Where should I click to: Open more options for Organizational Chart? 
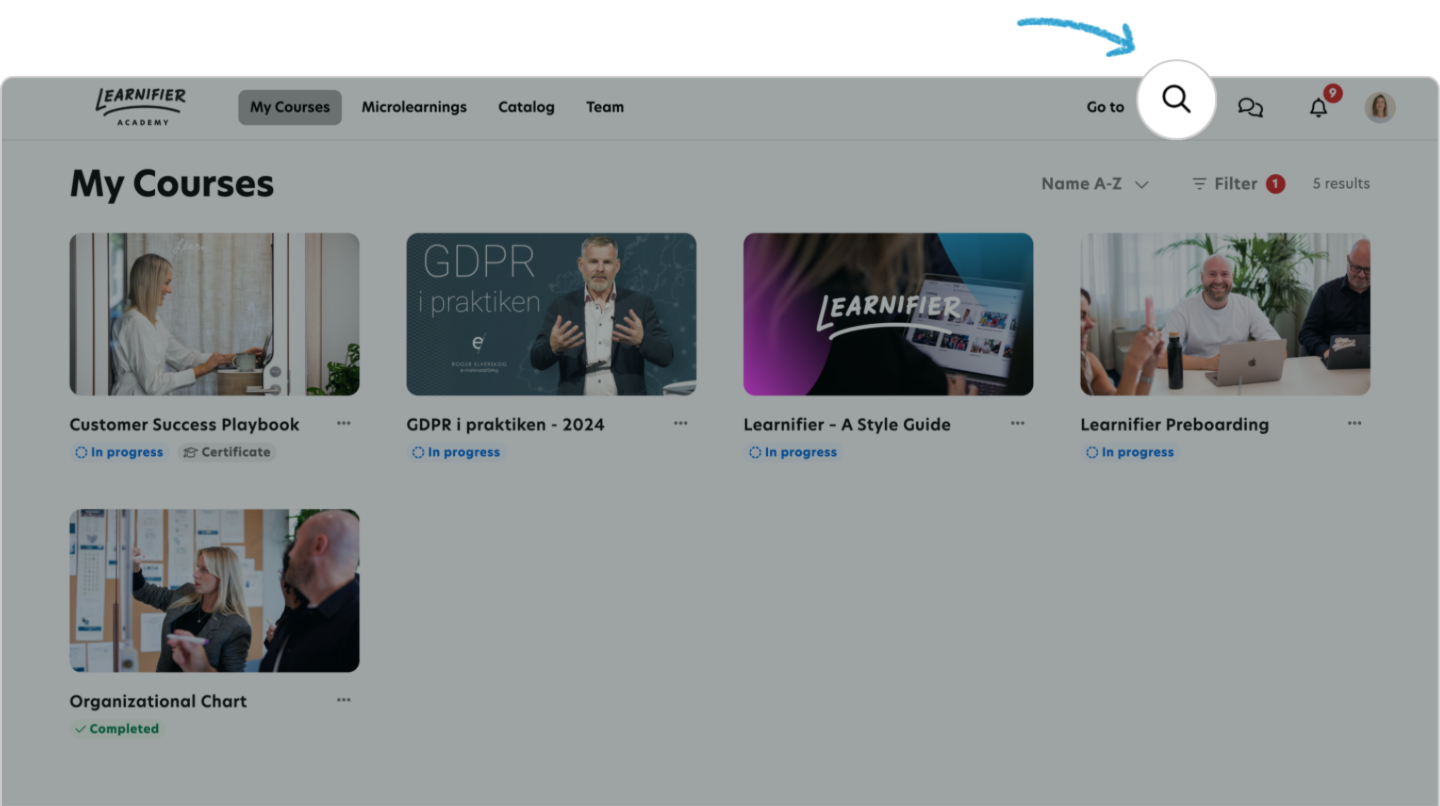click(x=344, y=700)
